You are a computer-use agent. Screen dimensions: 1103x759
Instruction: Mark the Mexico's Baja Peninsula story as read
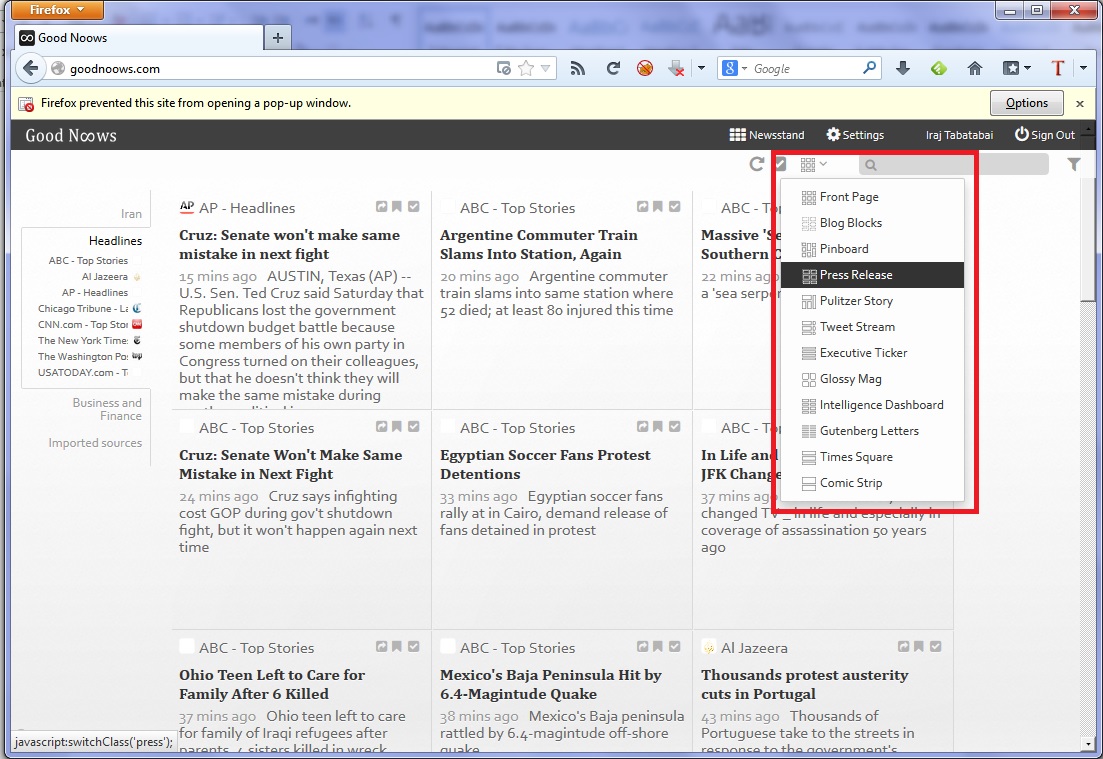point(675,646)
